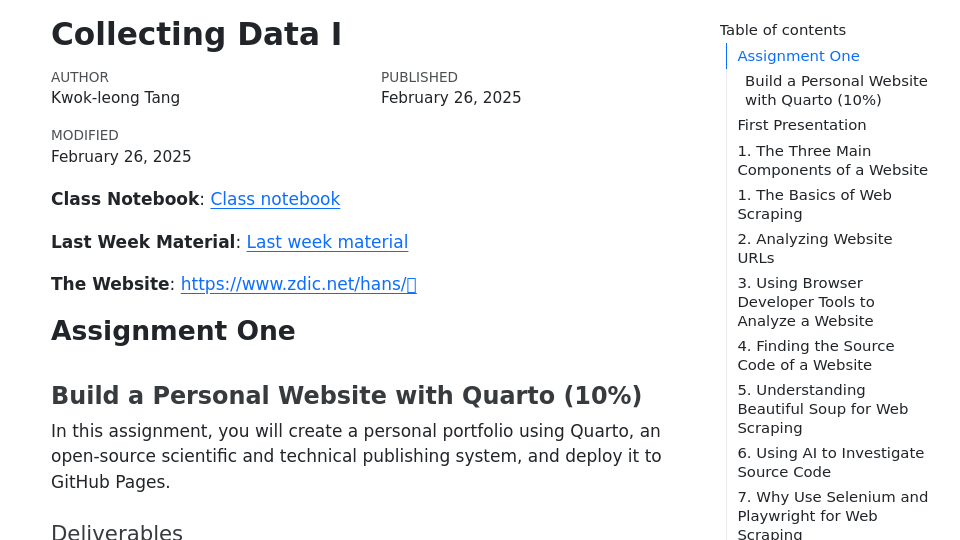The image size is (960, 540).
Task: Open Finding the Source Code section
Action: (815, 355)
